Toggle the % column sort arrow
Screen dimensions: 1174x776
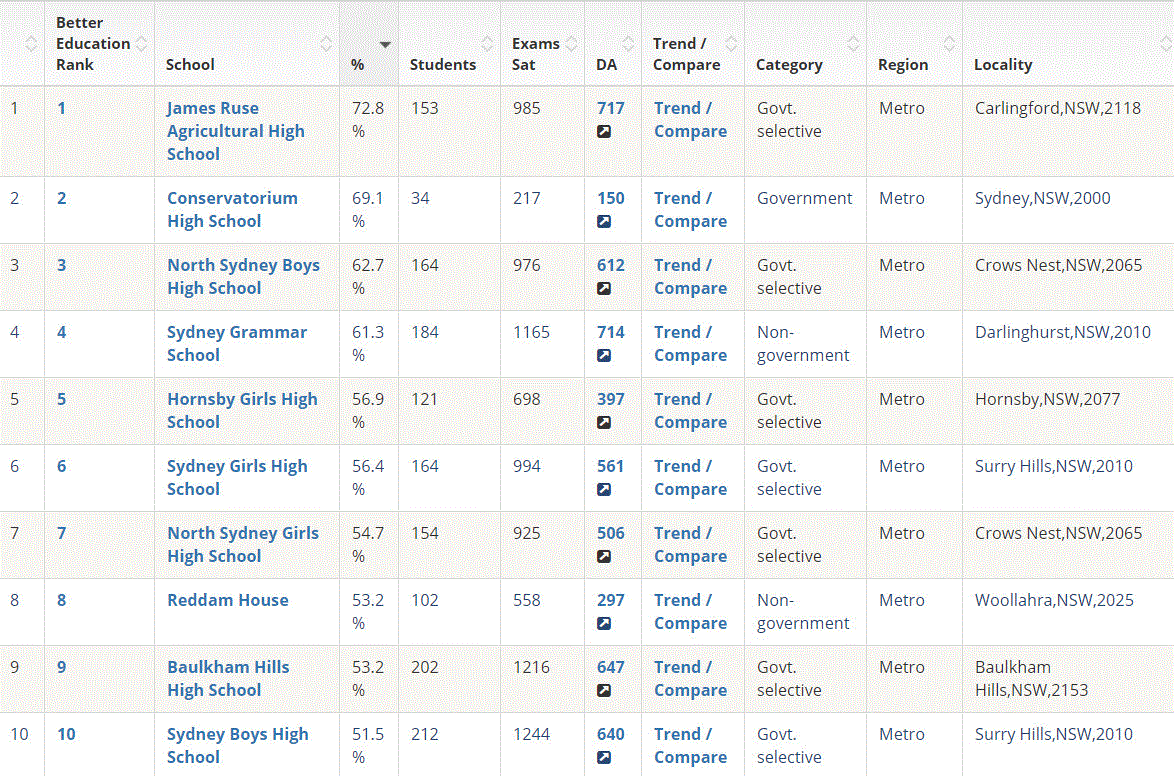[x=385, y=45]
